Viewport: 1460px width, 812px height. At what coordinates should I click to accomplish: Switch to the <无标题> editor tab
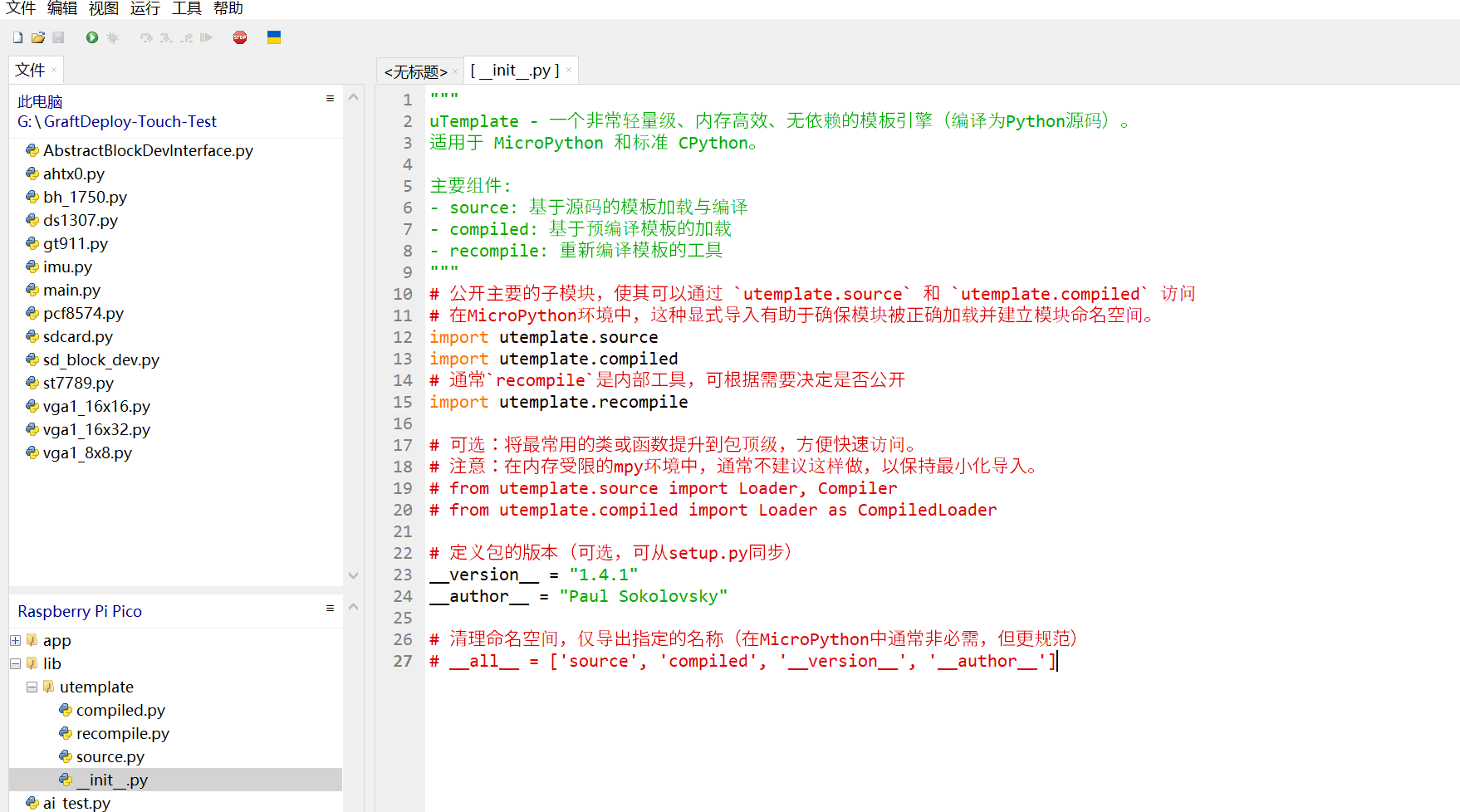(x=415, y=72)
